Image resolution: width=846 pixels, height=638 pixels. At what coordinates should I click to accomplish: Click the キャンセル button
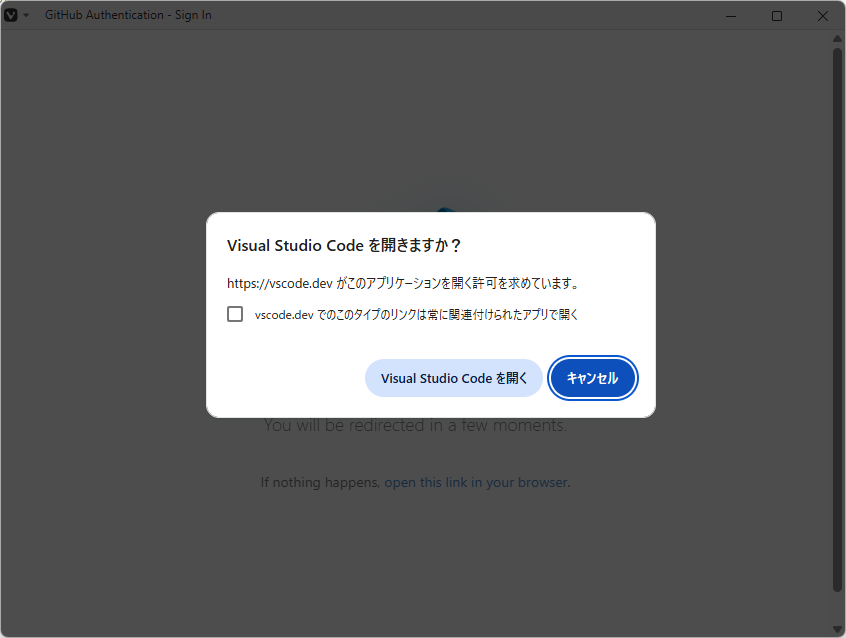coord(592,378)
